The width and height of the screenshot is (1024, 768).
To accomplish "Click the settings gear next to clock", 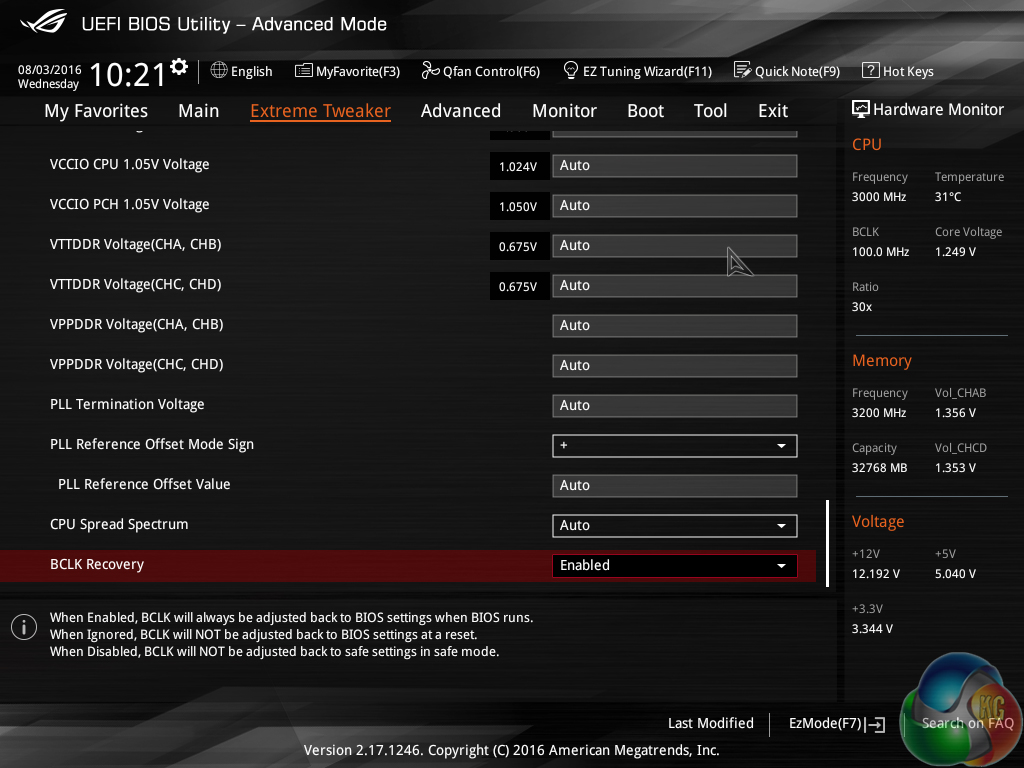I will click(x=179, y=66).
